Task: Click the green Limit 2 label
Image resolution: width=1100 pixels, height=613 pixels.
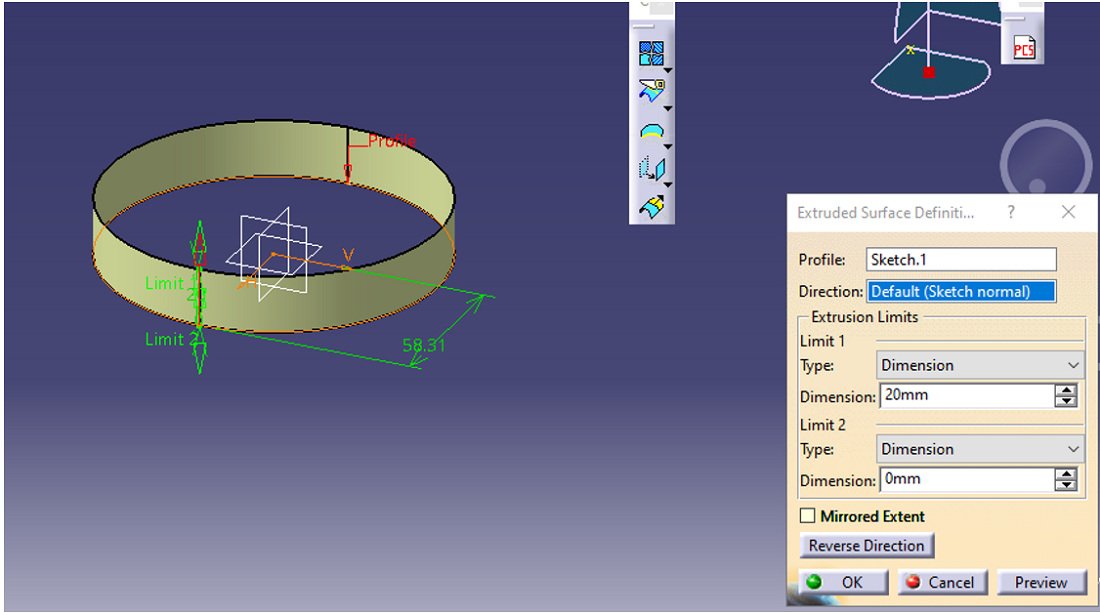Action: tap(173, 339)
